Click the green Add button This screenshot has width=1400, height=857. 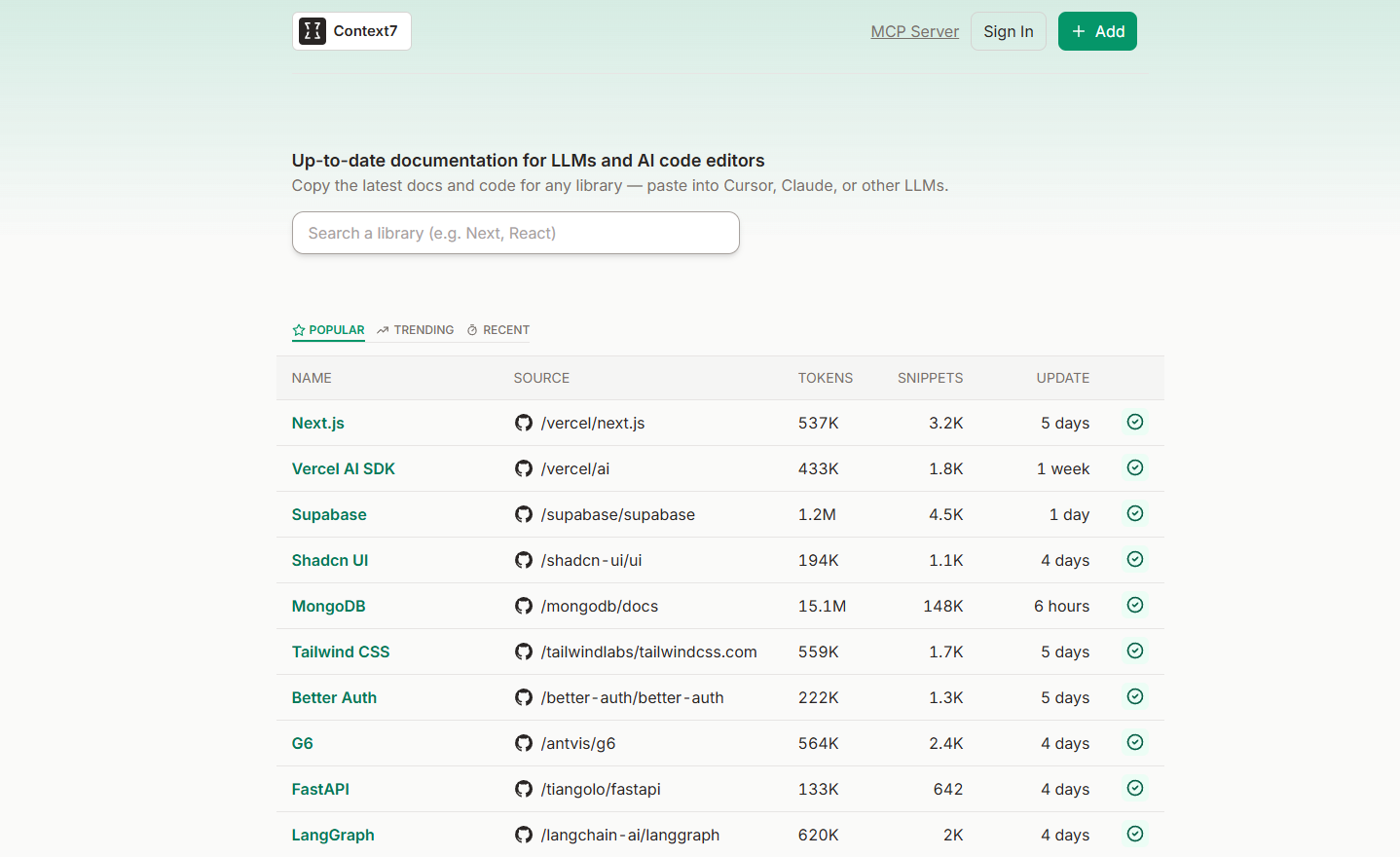pyautogui.click(x=1097, y=31)
